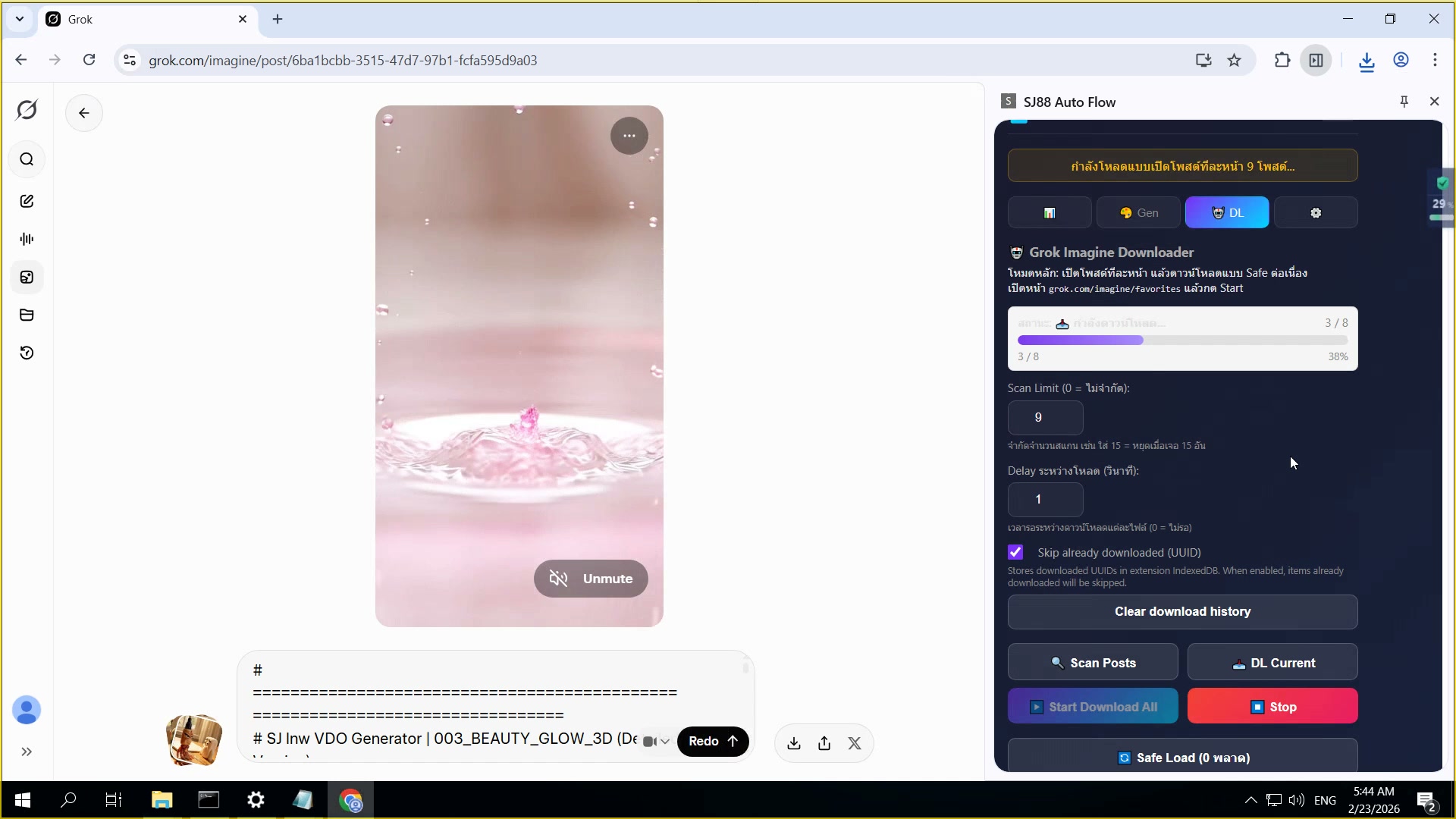Image resolution: width=1456 pixels, height=819 pixels.
Task: Click Clear download history button
Action: click(x=1182, y=612)
